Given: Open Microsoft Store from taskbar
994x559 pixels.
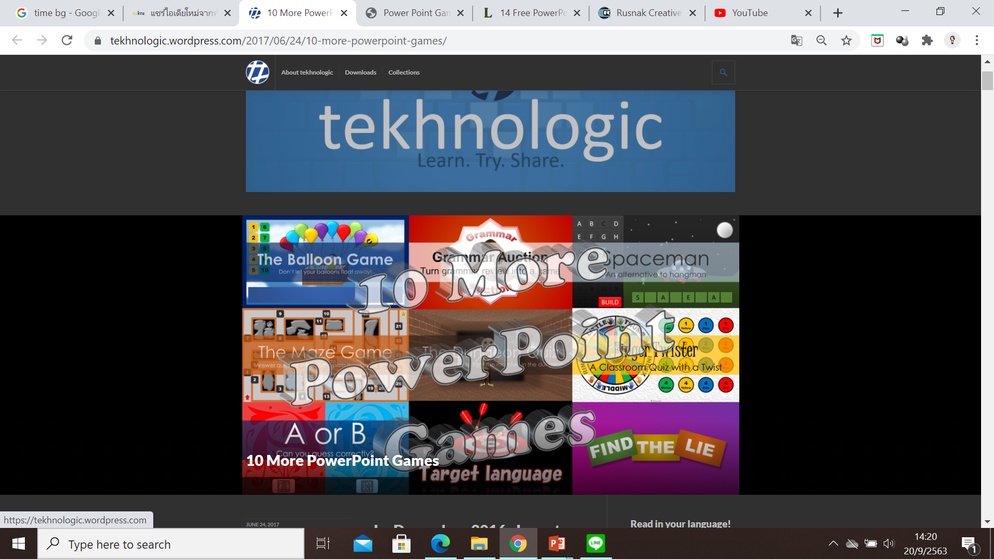Looking at the screenshot, I should [401, 543].
